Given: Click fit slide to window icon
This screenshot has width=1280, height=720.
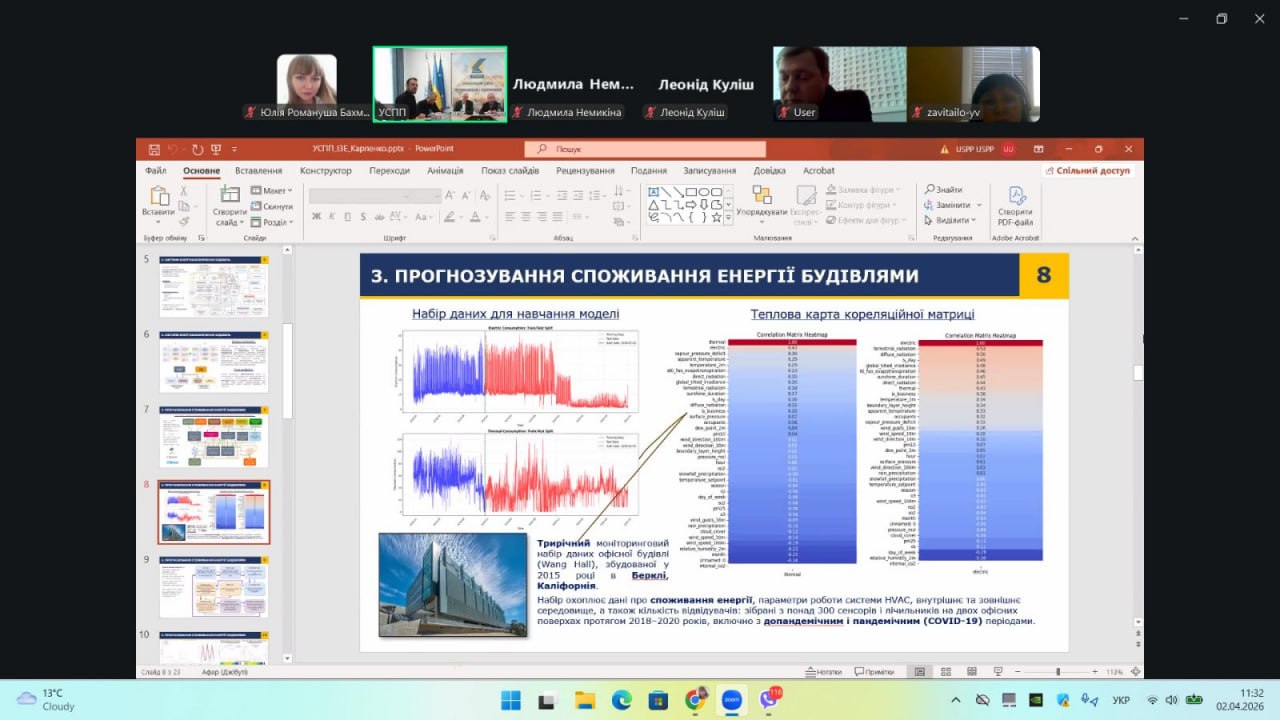Looking at the screenshot, I should 1135,672.
